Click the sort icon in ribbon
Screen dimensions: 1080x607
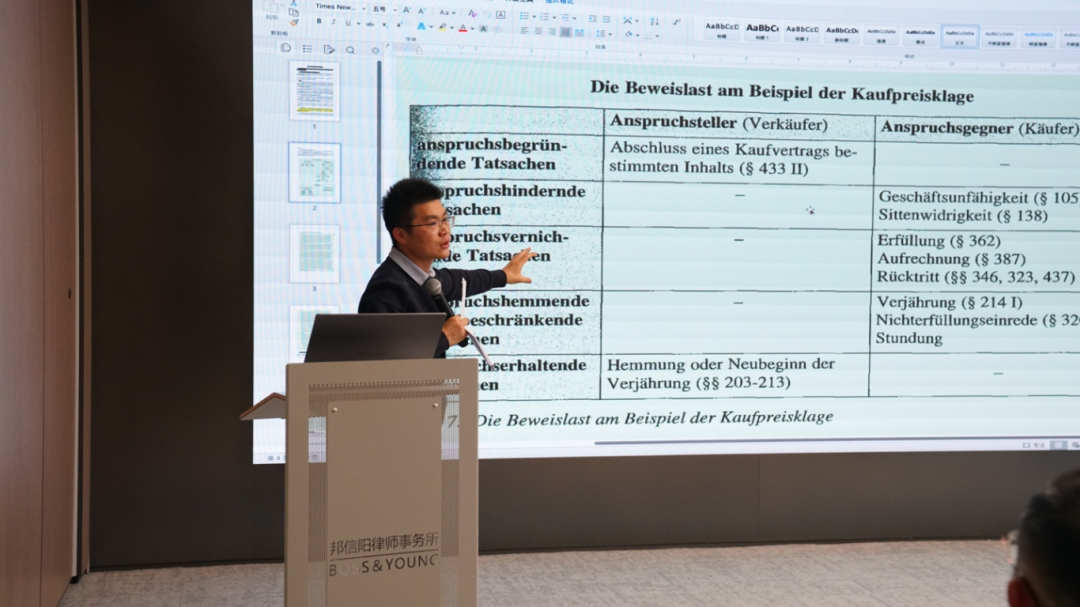tap(654, 21)
